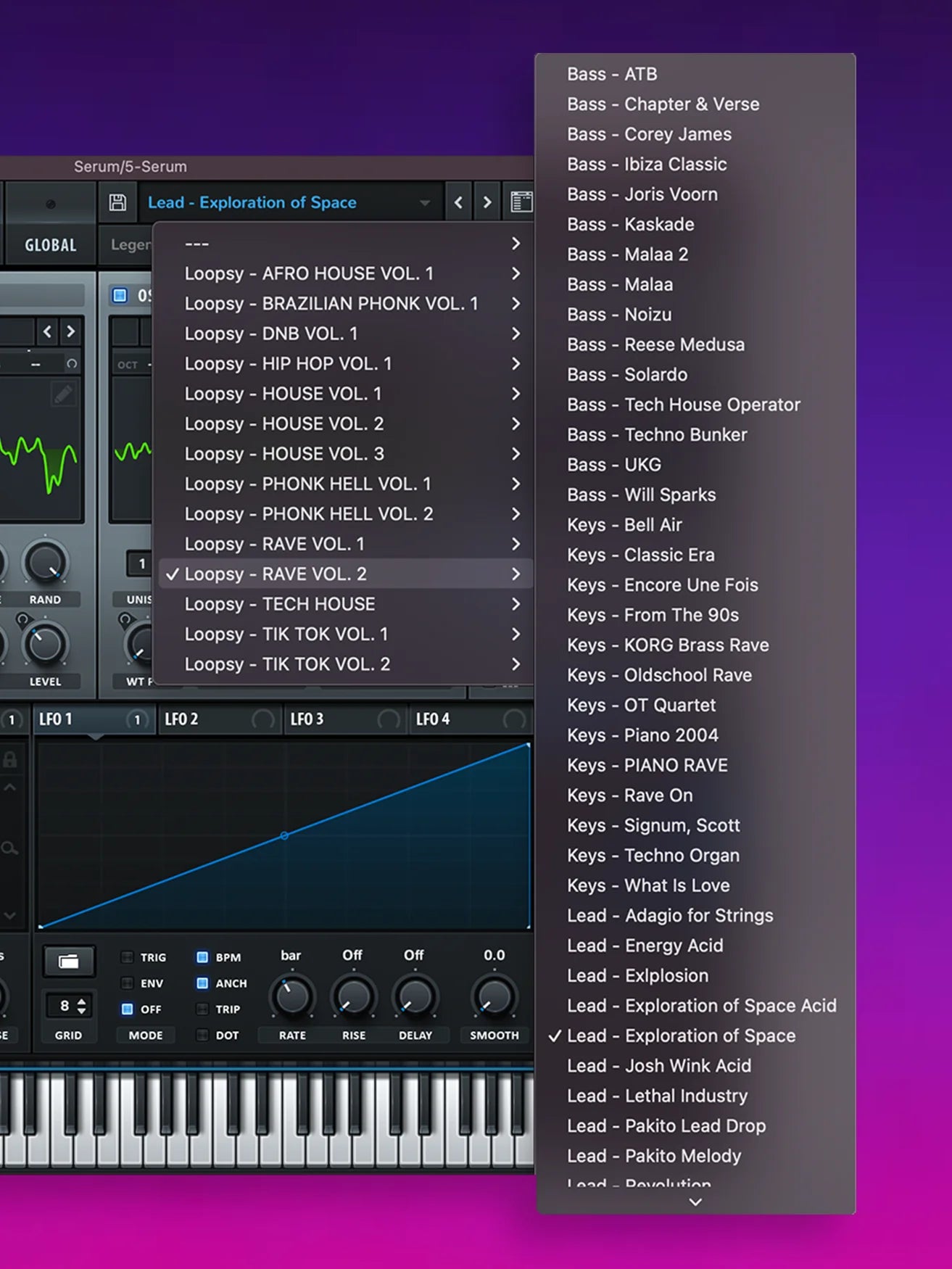Screen dimensions: 952x1269
Task: Choose the Lead - Josh Wink Acid preset
Action: point(695,1066)
